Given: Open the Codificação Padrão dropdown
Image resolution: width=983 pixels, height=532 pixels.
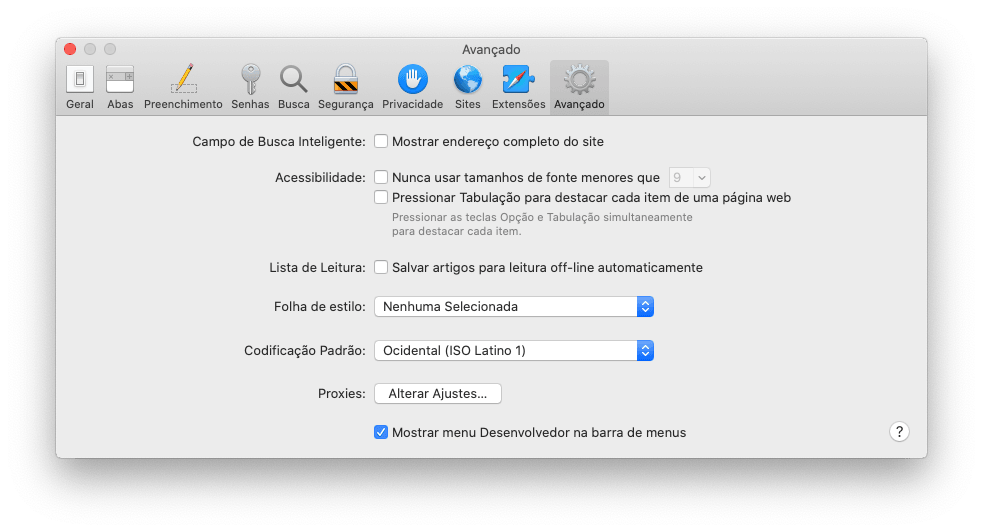Looking at the screenshot, I should click(514, 350).
